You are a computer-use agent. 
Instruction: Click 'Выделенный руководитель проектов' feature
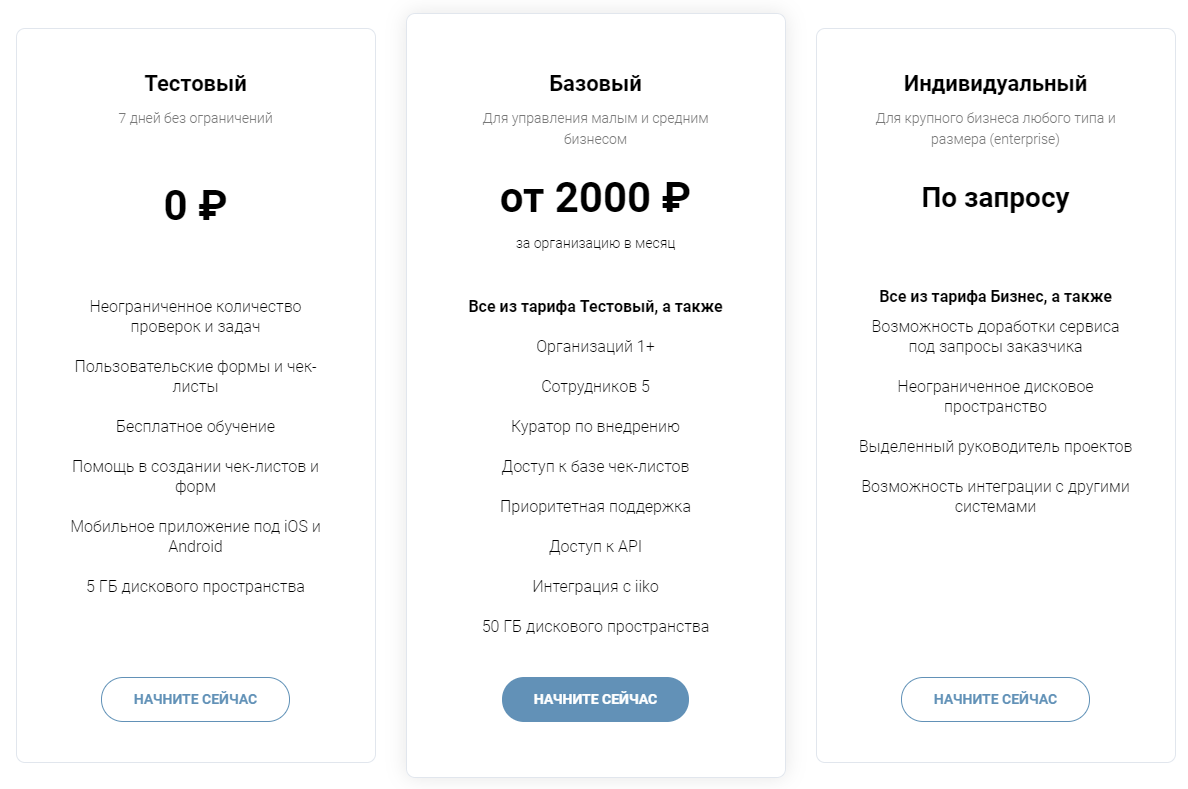tap(995, 446)
